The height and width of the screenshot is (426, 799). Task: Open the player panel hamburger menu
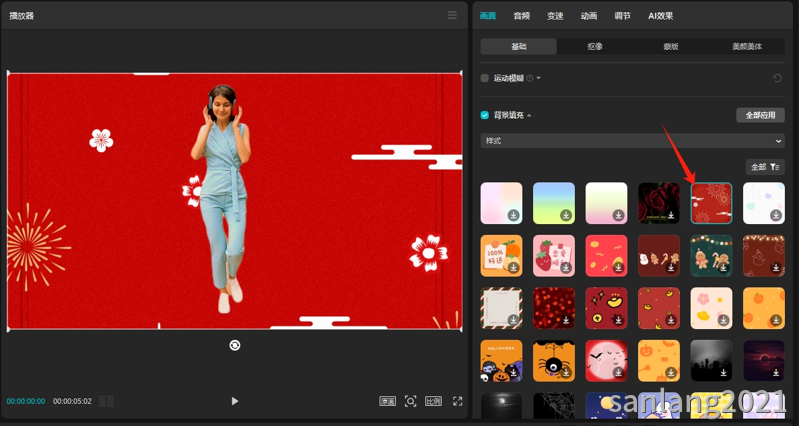[452, 15]
